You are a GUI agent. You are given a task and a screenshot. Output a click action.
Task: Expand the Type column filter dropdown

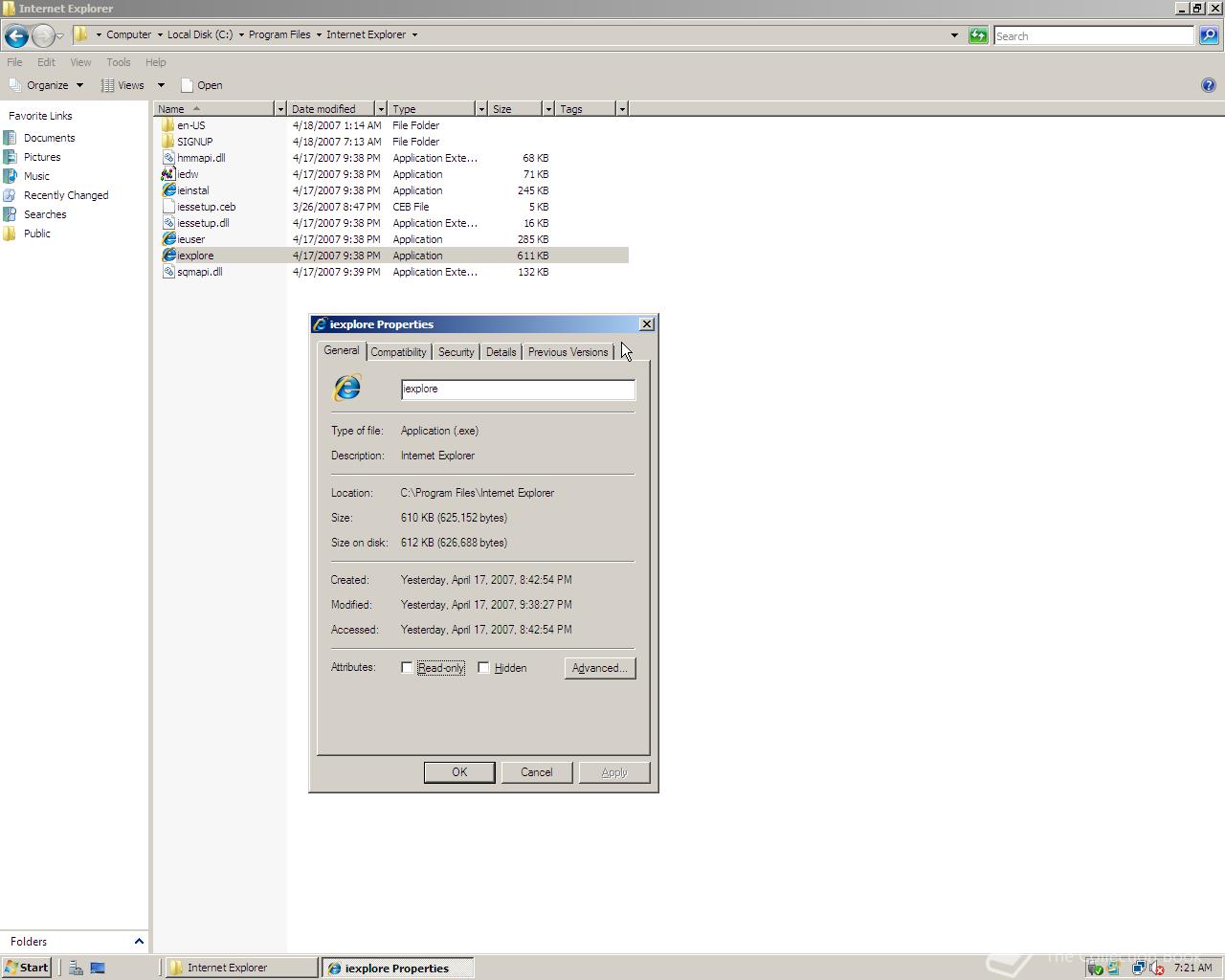(481, 109)
